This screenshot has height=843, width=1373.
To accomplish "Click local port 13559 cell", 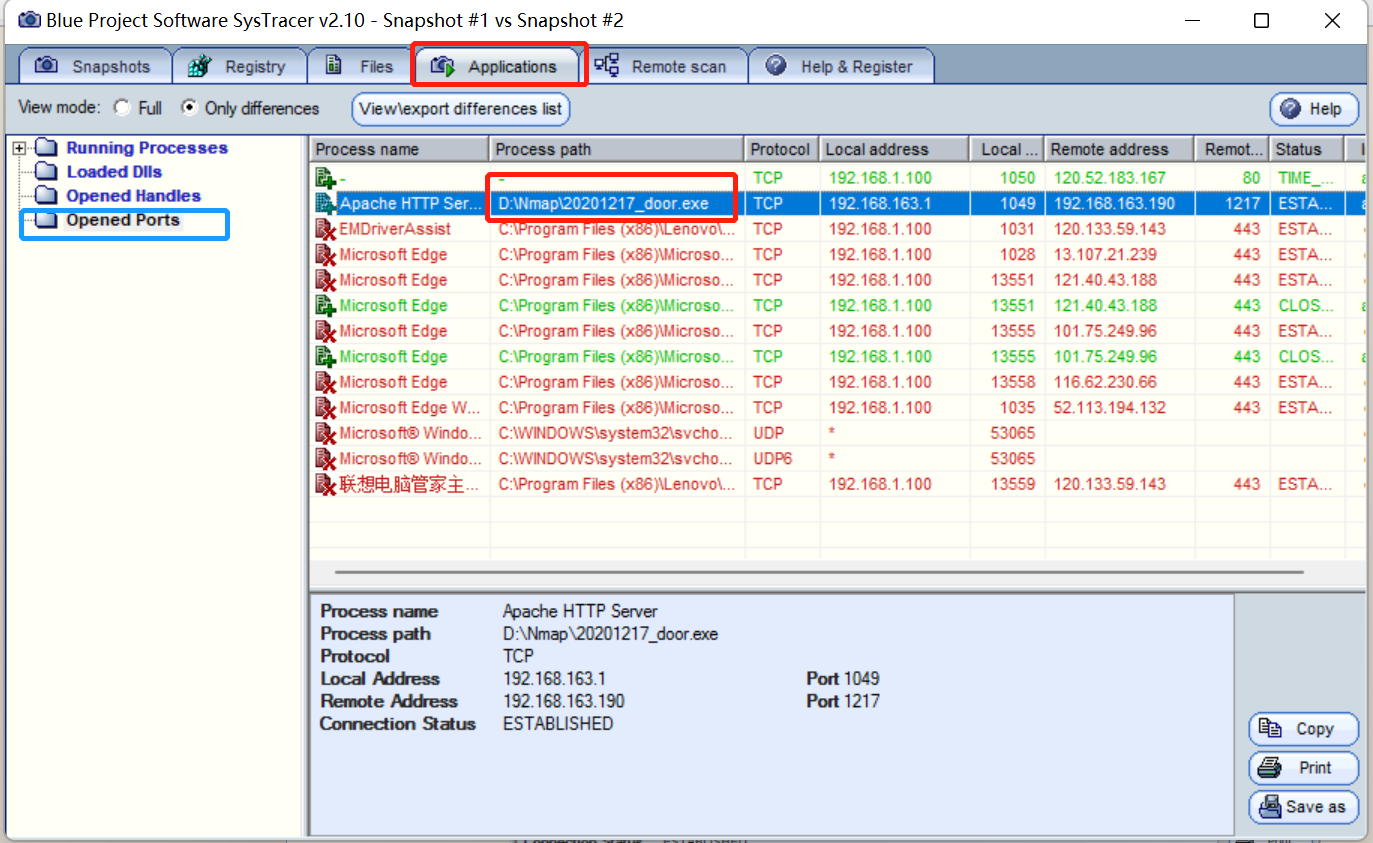I will pyautogui.click(x=1013, y=484).
